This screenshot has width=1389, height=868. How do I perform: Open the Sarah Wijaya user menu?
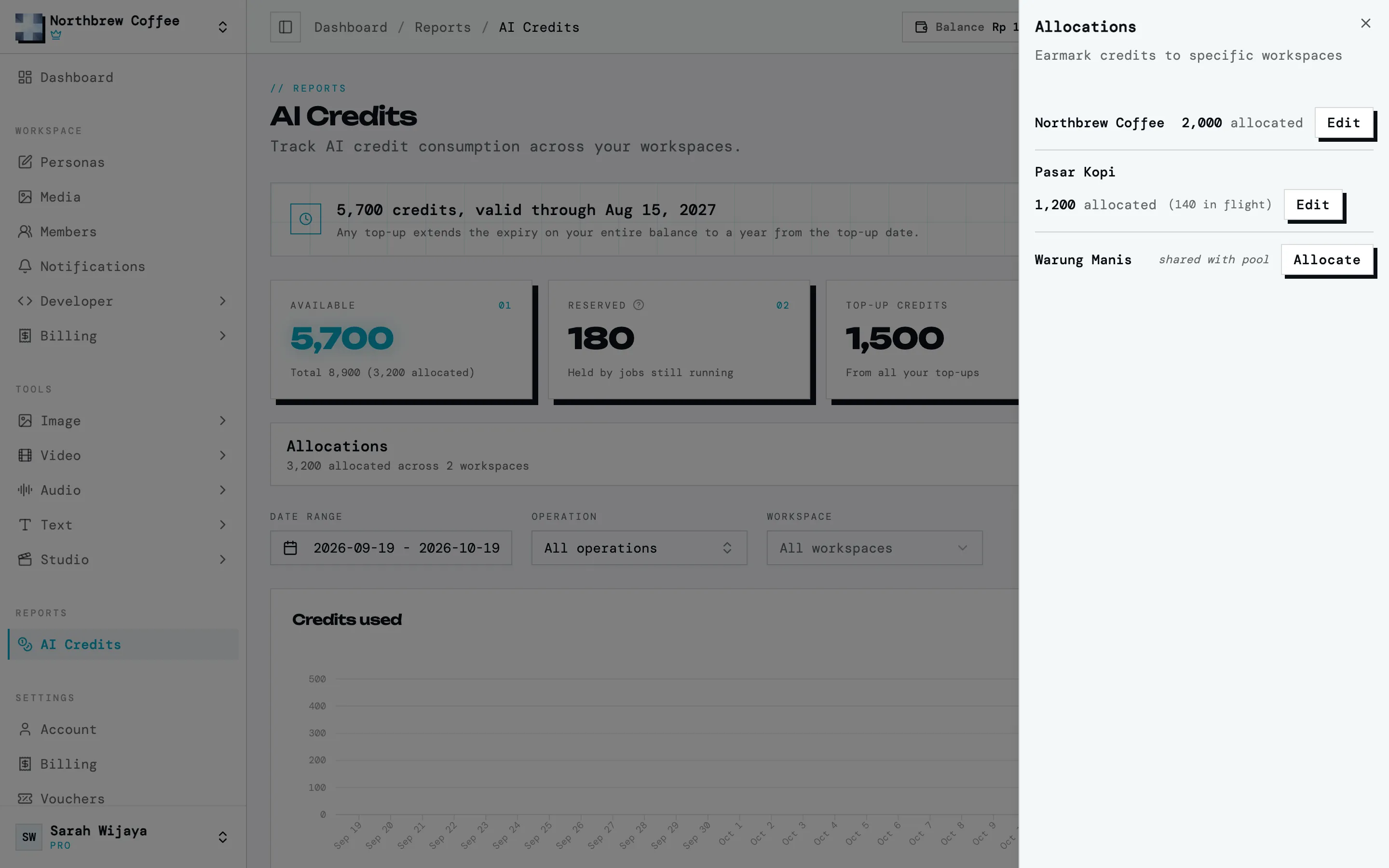123,837
